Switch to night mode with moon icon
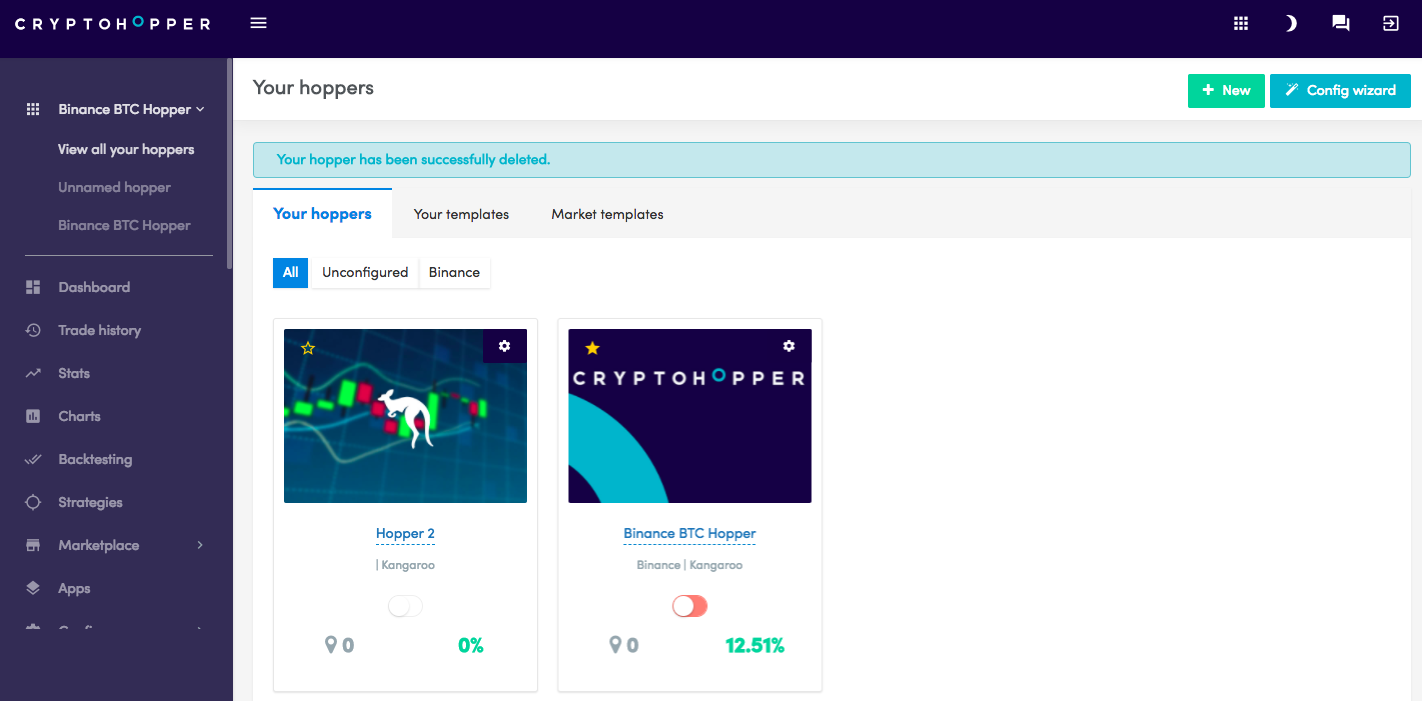Screen dimensions: 1422x701 tap(1291, 23)
